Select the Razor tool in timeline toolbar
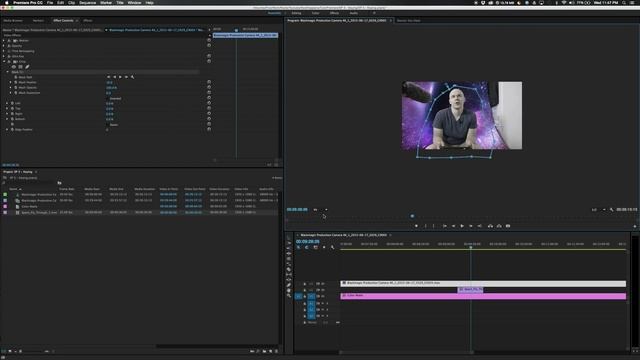 point(289,269)
